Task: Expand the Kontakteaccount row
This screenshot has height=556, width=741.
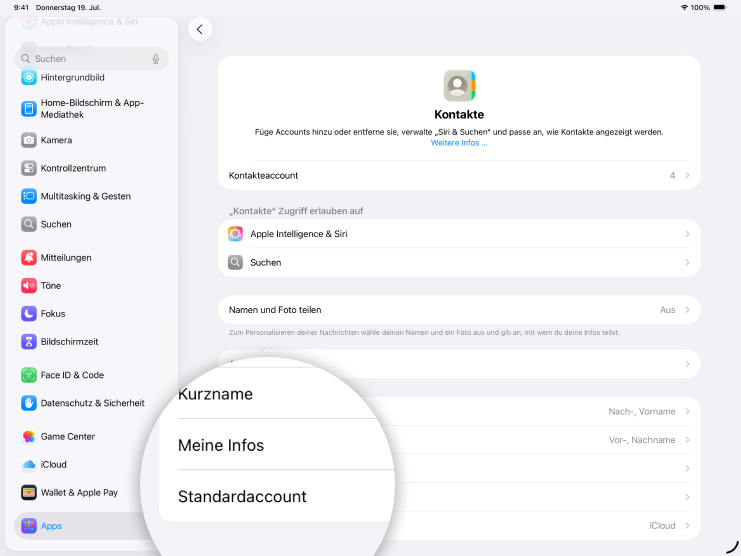Action: [459, 175]
